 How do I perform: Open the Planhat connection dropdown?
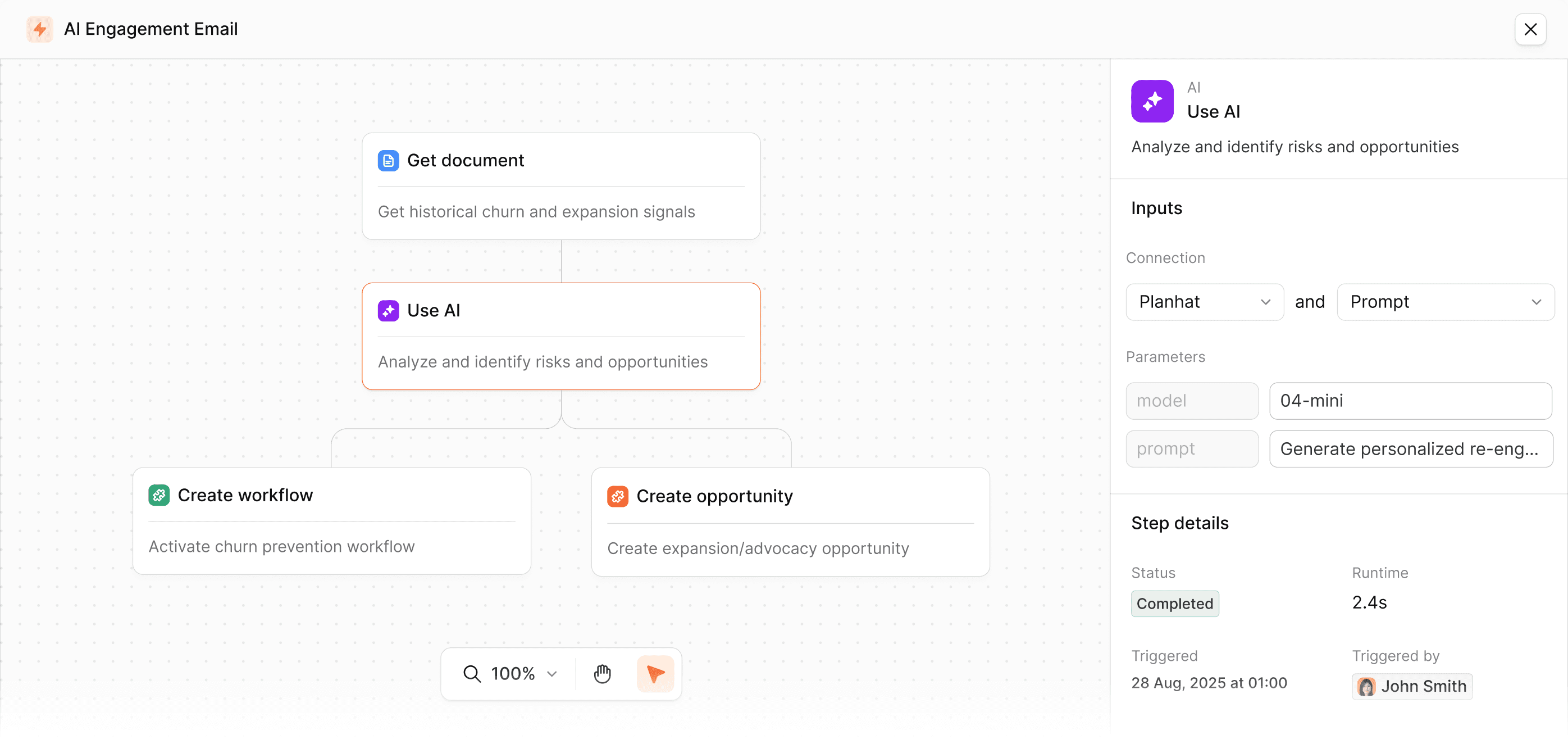1204,302
